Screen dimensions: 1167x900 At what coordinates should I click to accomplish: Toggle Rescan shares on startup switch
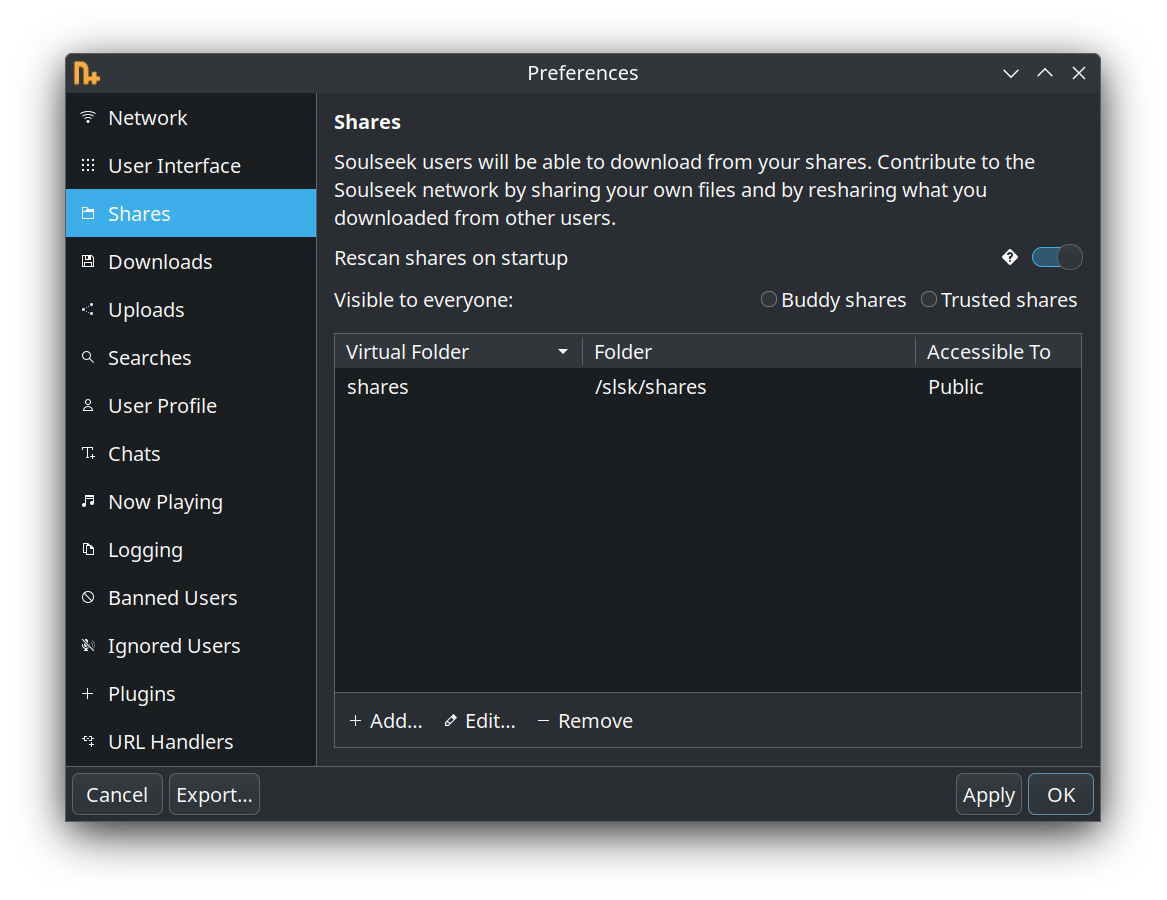(x=1057, y=258)
